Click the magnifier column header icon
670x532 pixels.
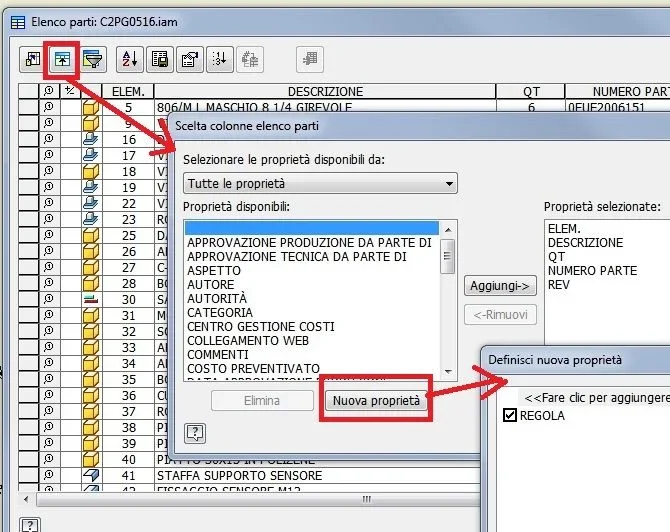point(49,91)
